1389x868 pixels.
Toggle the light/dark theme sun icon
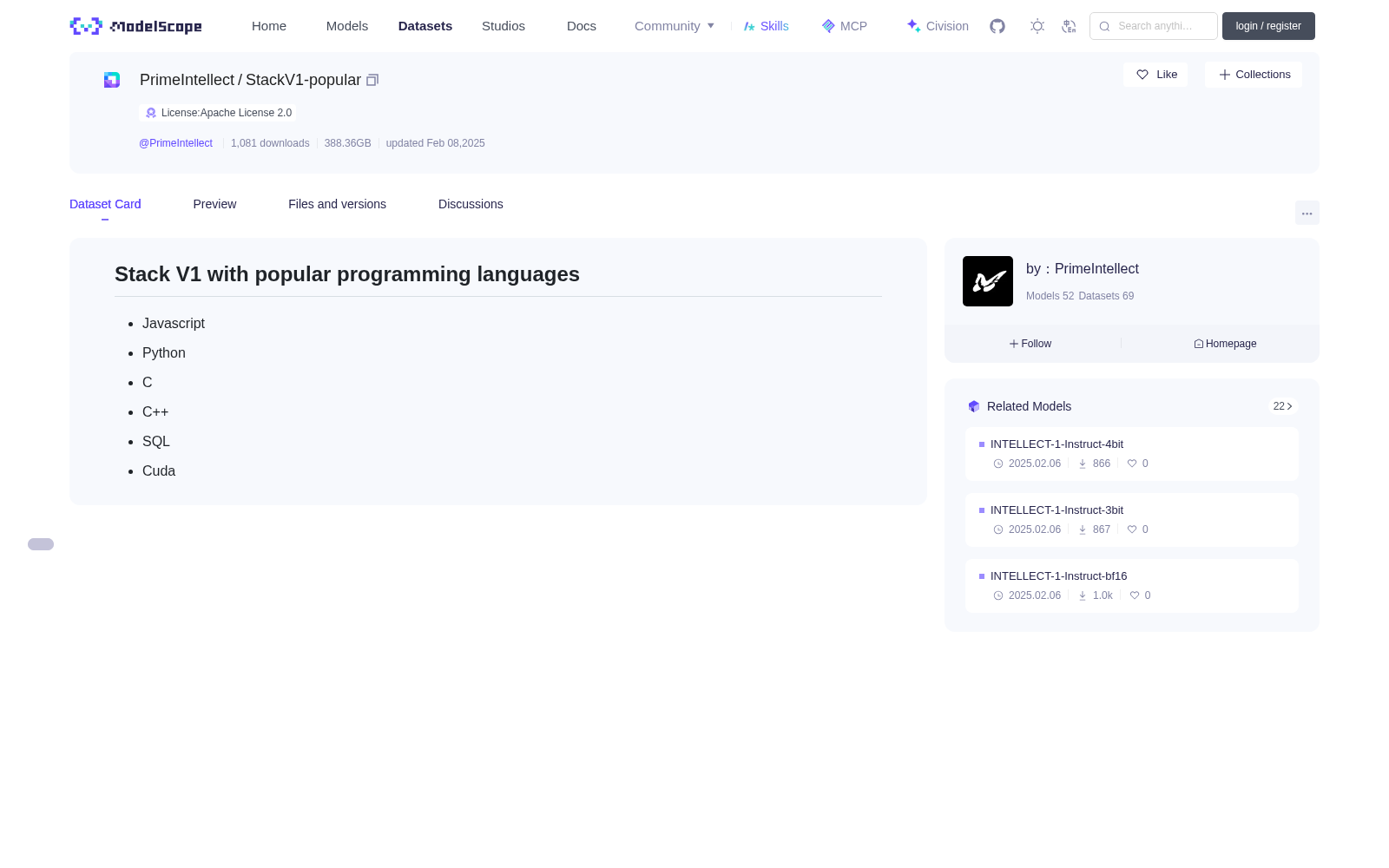click(x=1037, y=26)
